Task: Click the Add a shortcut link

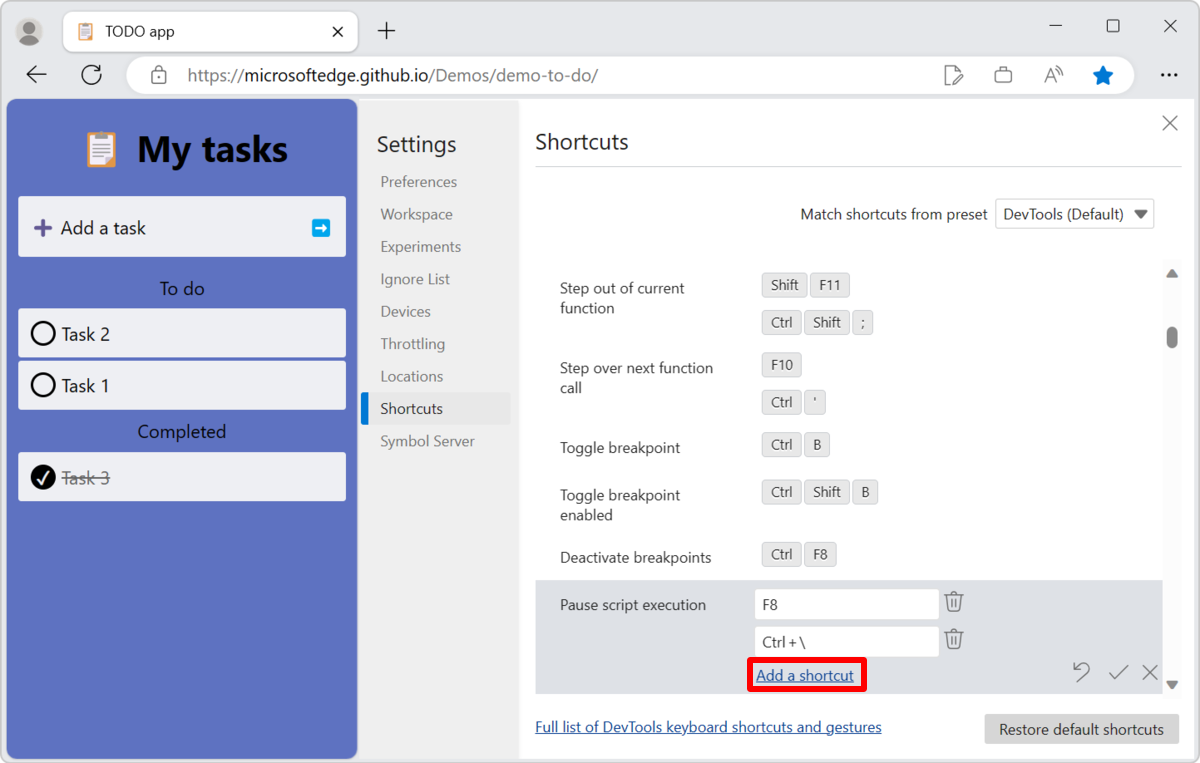Action: [x=806, y=675]
